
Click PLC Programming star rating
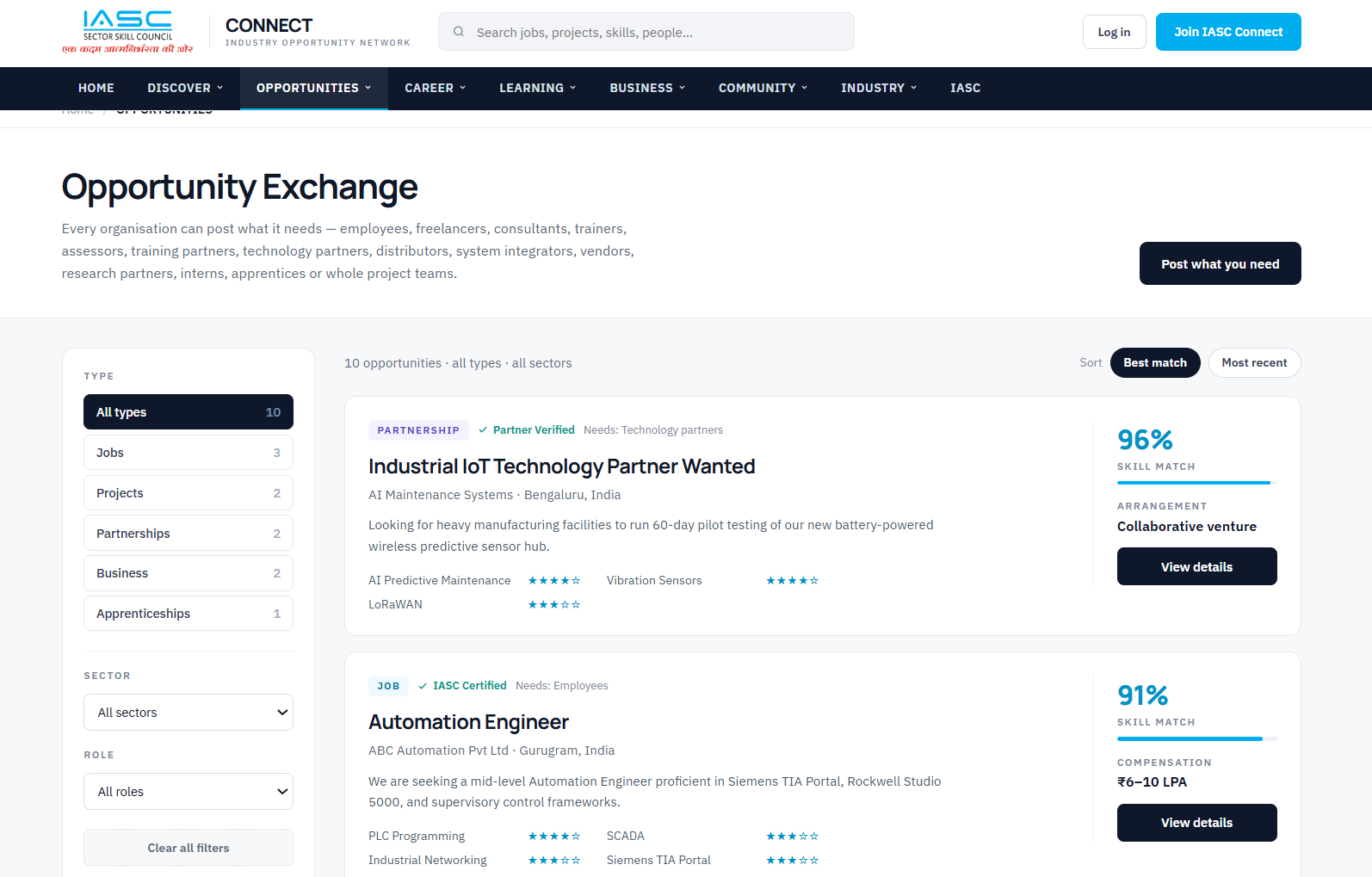(x=554, y=837)
